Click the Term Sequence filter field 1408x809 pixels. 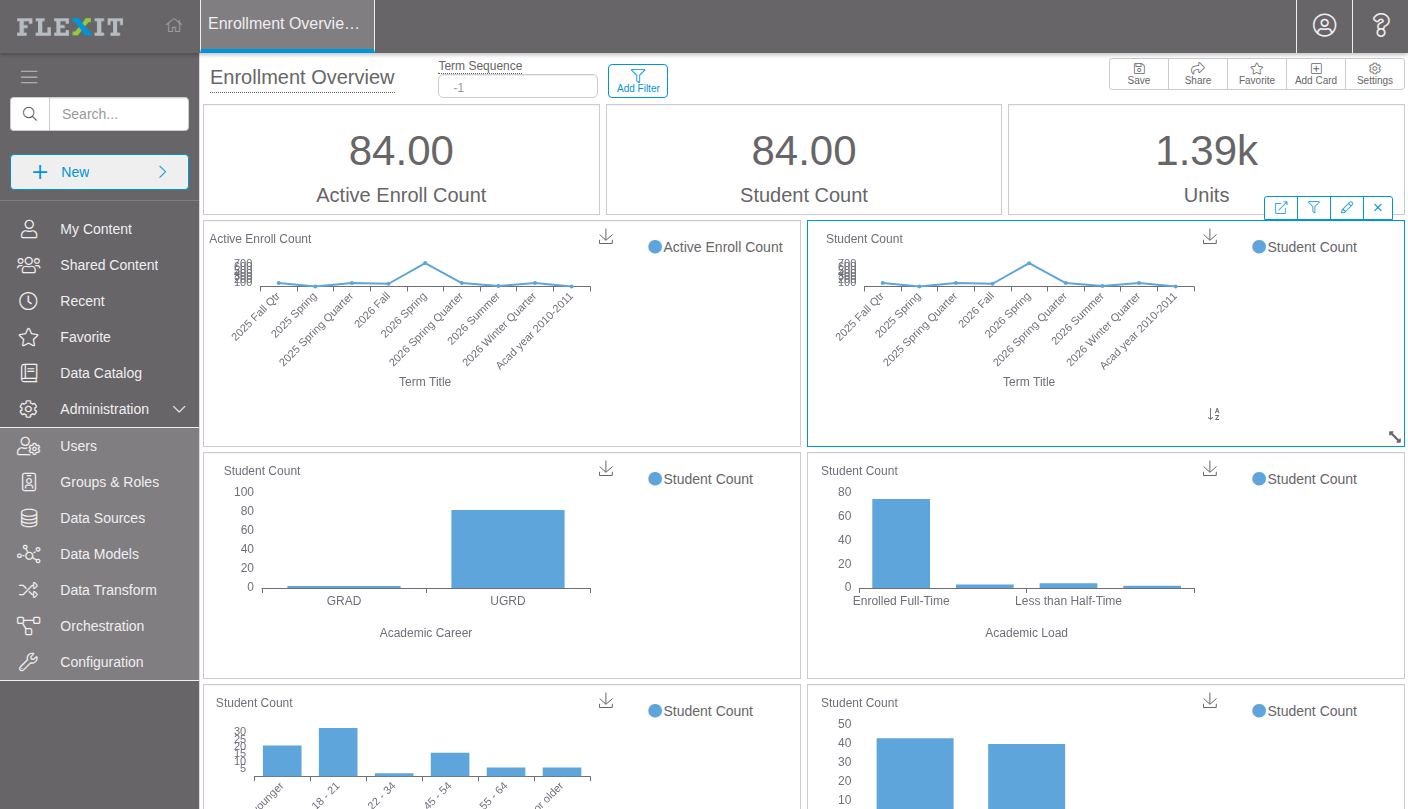(518, 87)
